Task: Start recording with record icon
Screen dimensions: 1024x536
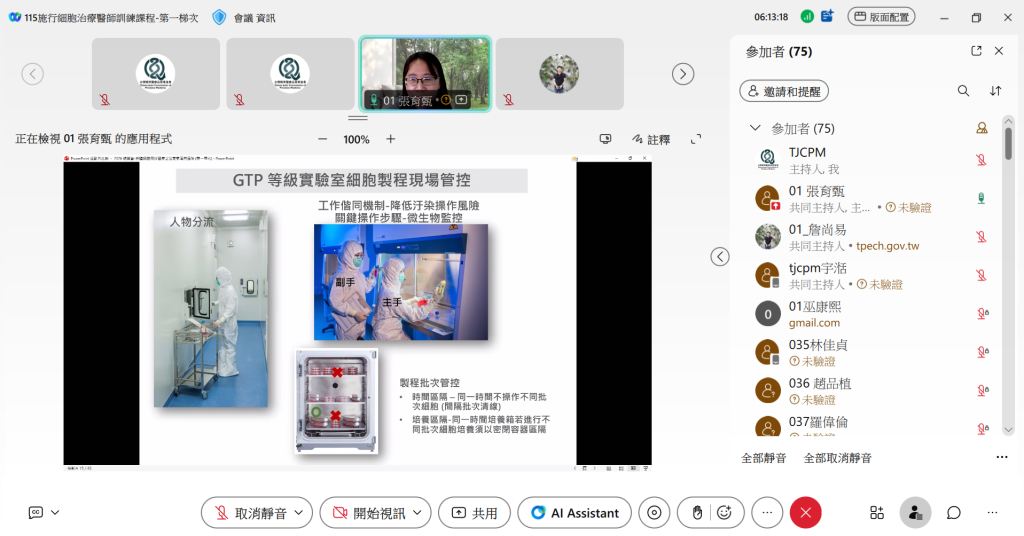Action: point(654,513)
